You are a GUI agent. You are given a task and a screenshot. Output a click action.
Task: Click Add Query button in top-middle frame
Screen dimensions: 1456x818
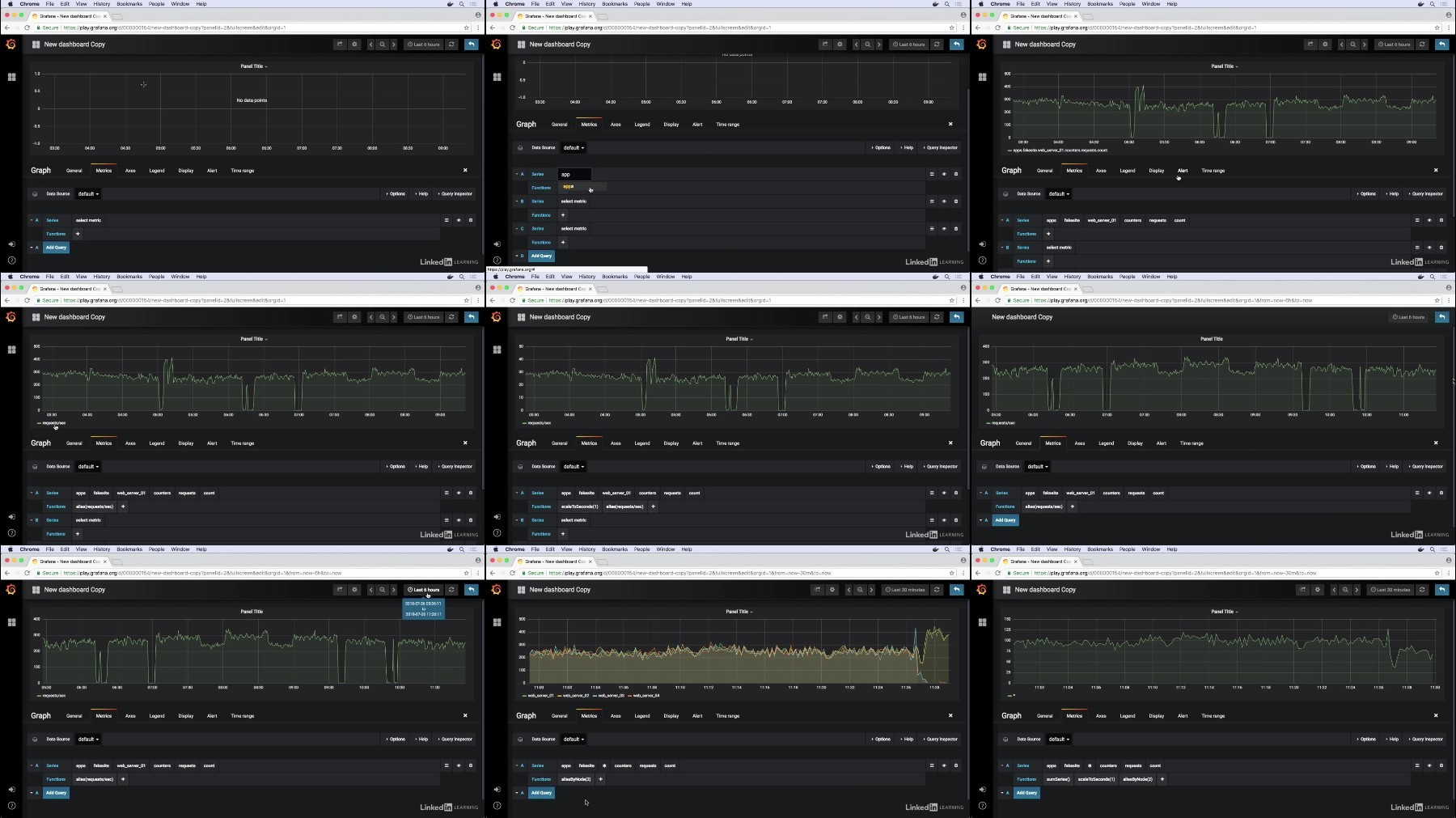coord(541,256)
